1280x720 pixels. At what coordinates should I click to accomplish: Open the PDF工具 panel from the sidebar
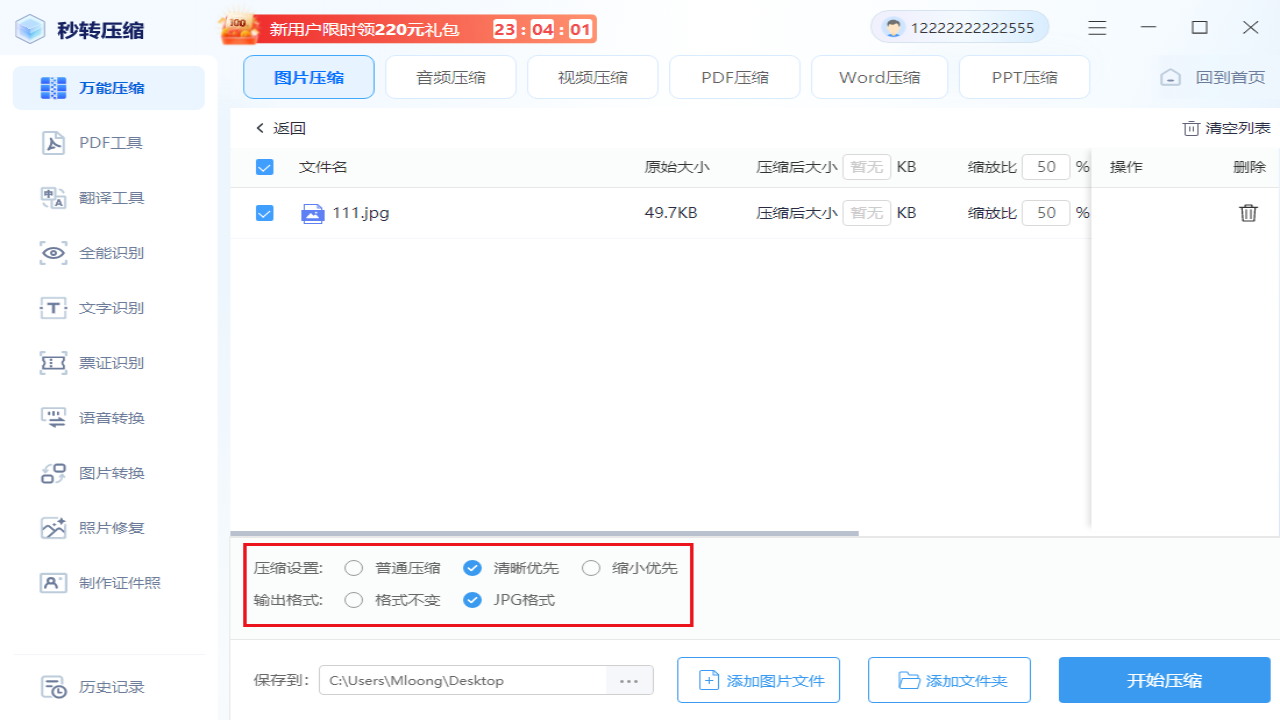[110, 142]
